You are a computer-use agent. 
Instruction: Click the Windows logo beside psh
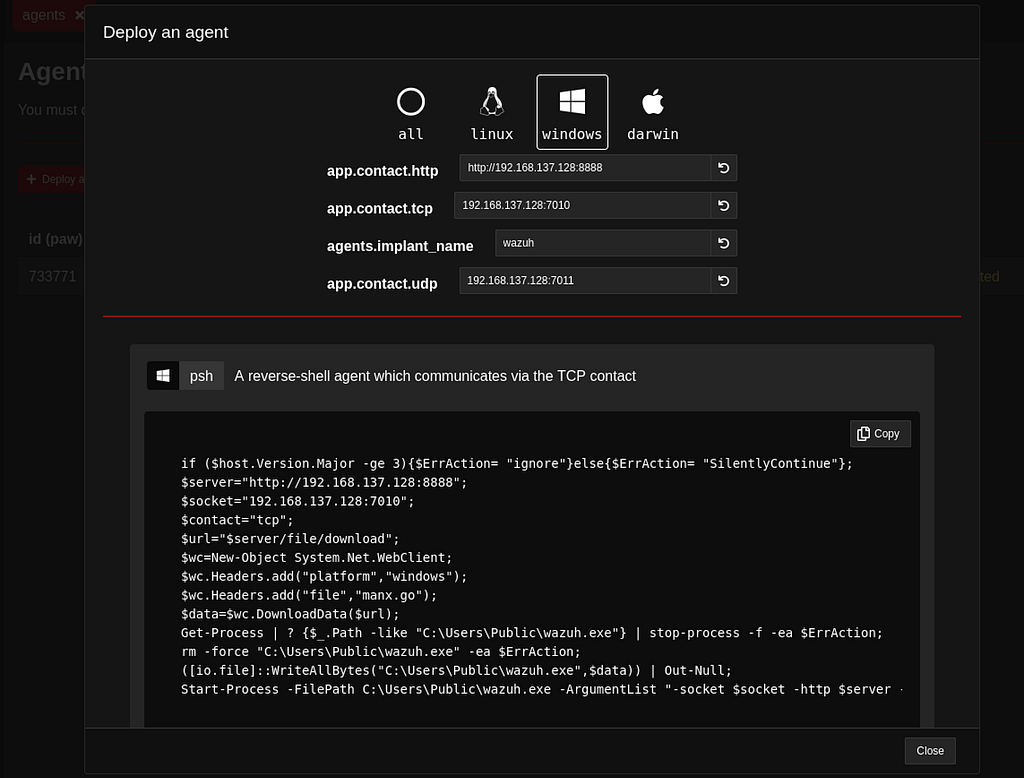163,376
